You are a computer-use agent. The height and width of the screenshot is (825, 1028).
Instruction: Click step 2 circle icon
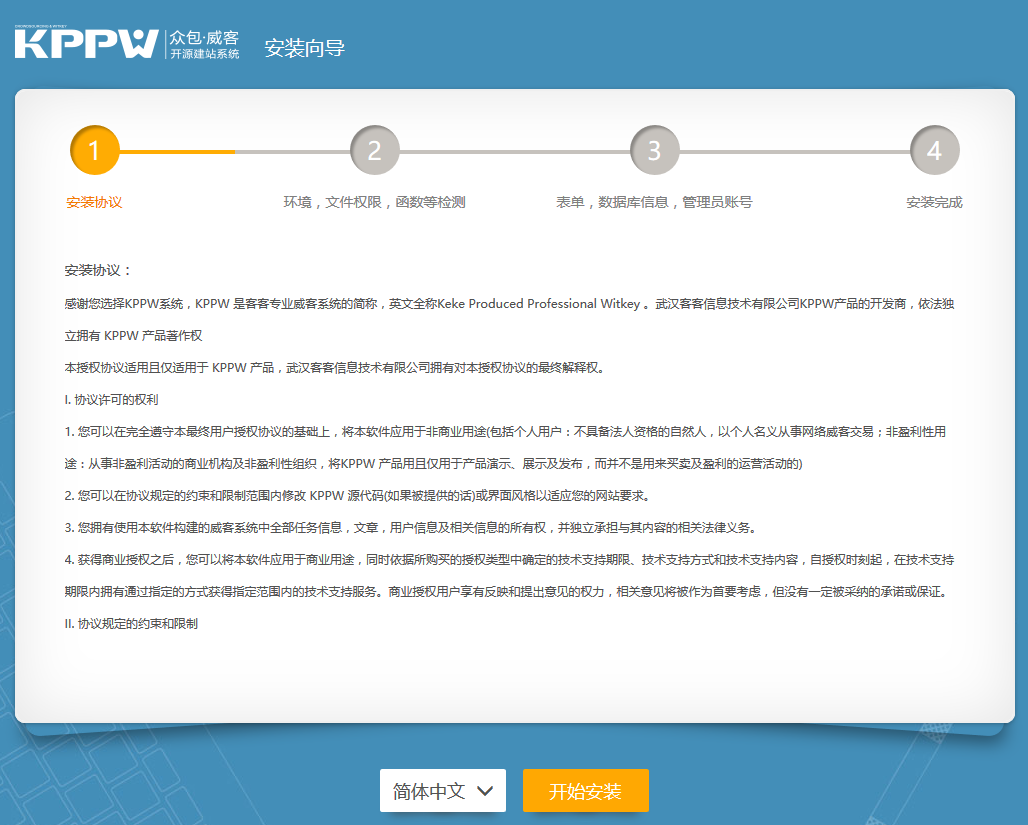point(374,150)
